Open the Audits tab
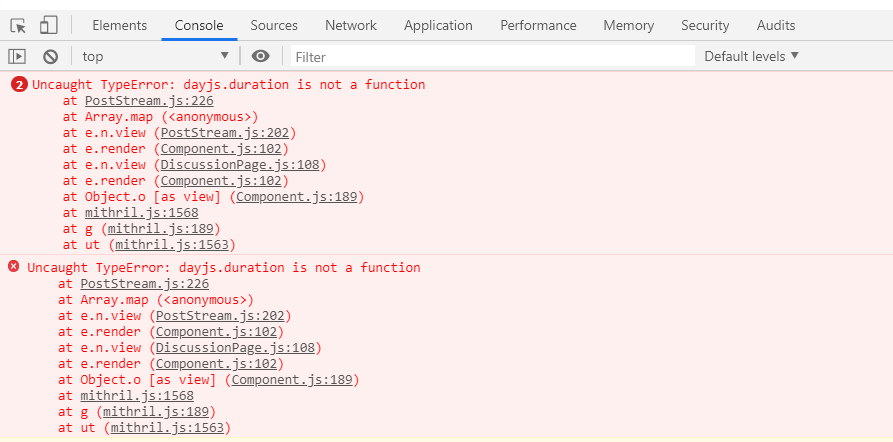This screenshot has width=893, height=442. [x=776, y=26]
